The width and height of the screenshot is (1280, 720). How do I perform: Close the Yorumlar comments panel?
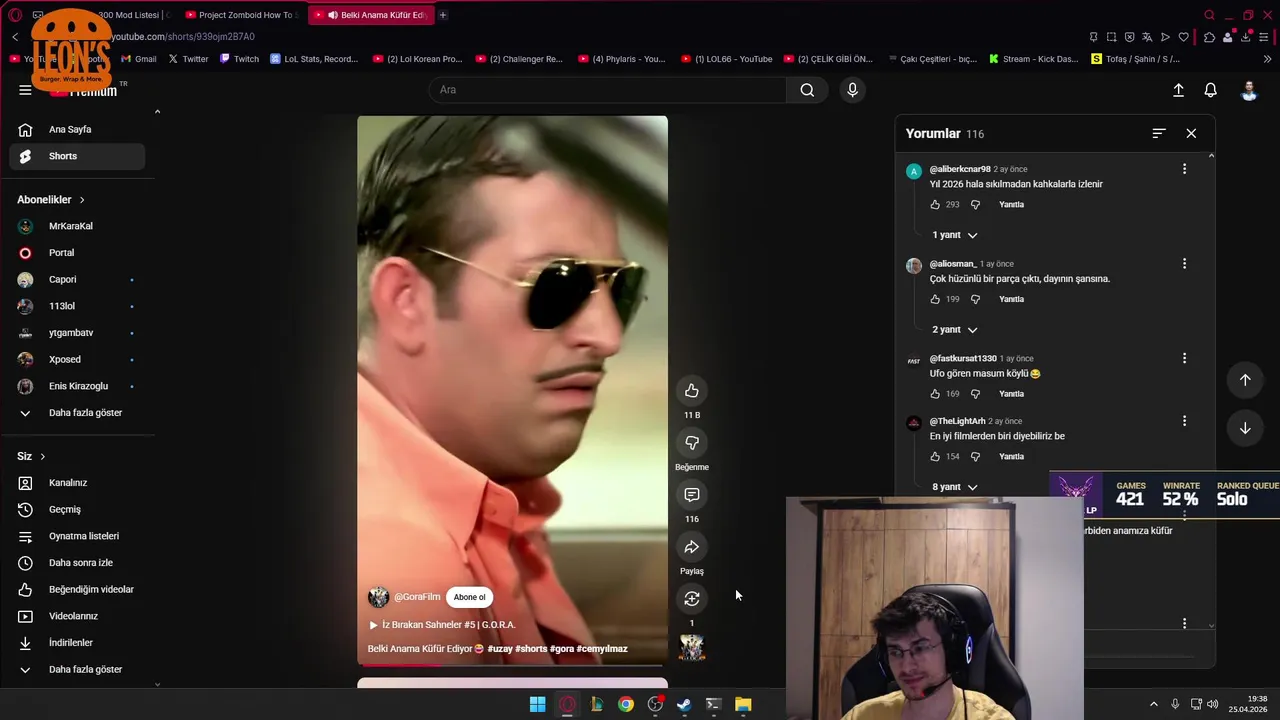[1191, 133]
